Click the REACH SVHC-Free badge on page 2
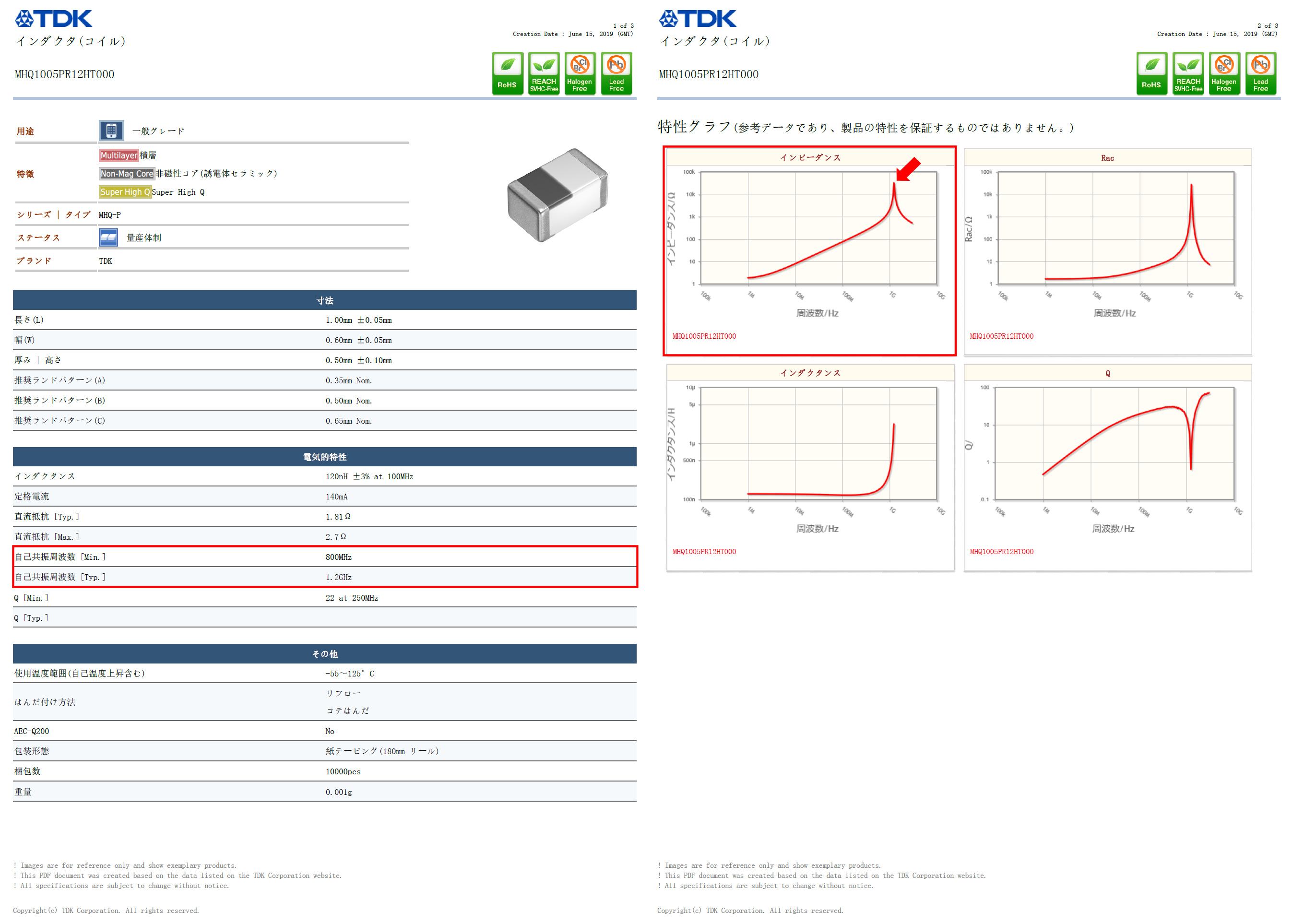Screen dimensions: 1304x924 pos(1188,73)
